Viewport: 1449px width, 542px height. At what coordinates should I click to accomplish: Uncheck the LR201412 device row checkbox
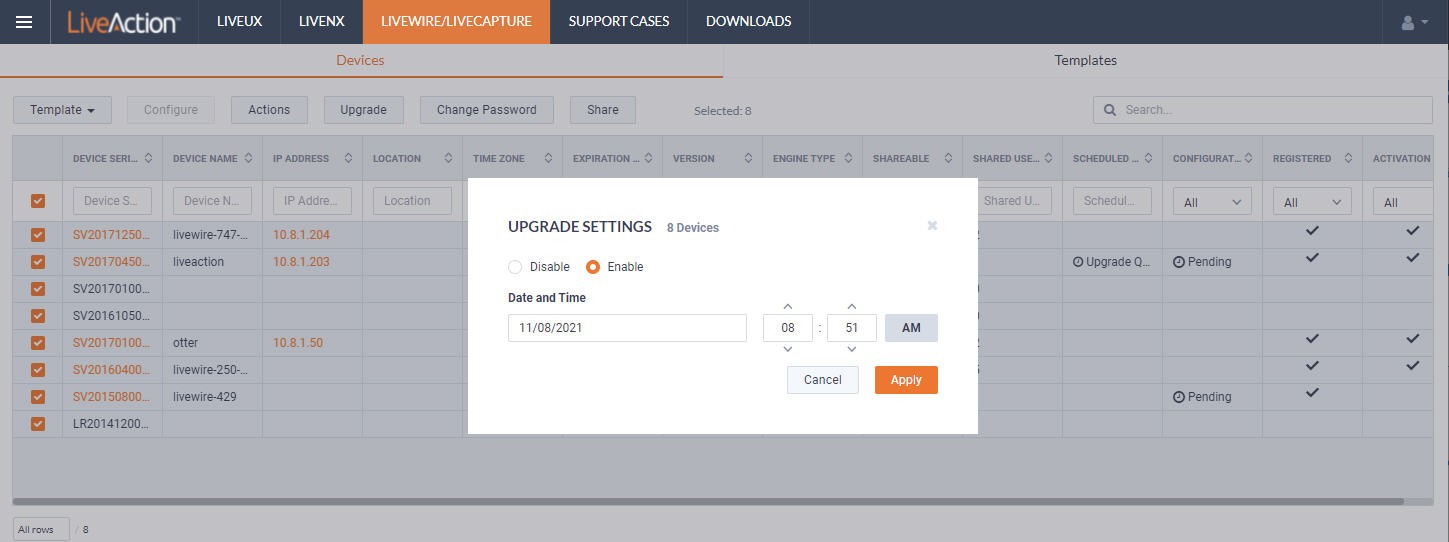pyautogui.click(x=38, y=424)
